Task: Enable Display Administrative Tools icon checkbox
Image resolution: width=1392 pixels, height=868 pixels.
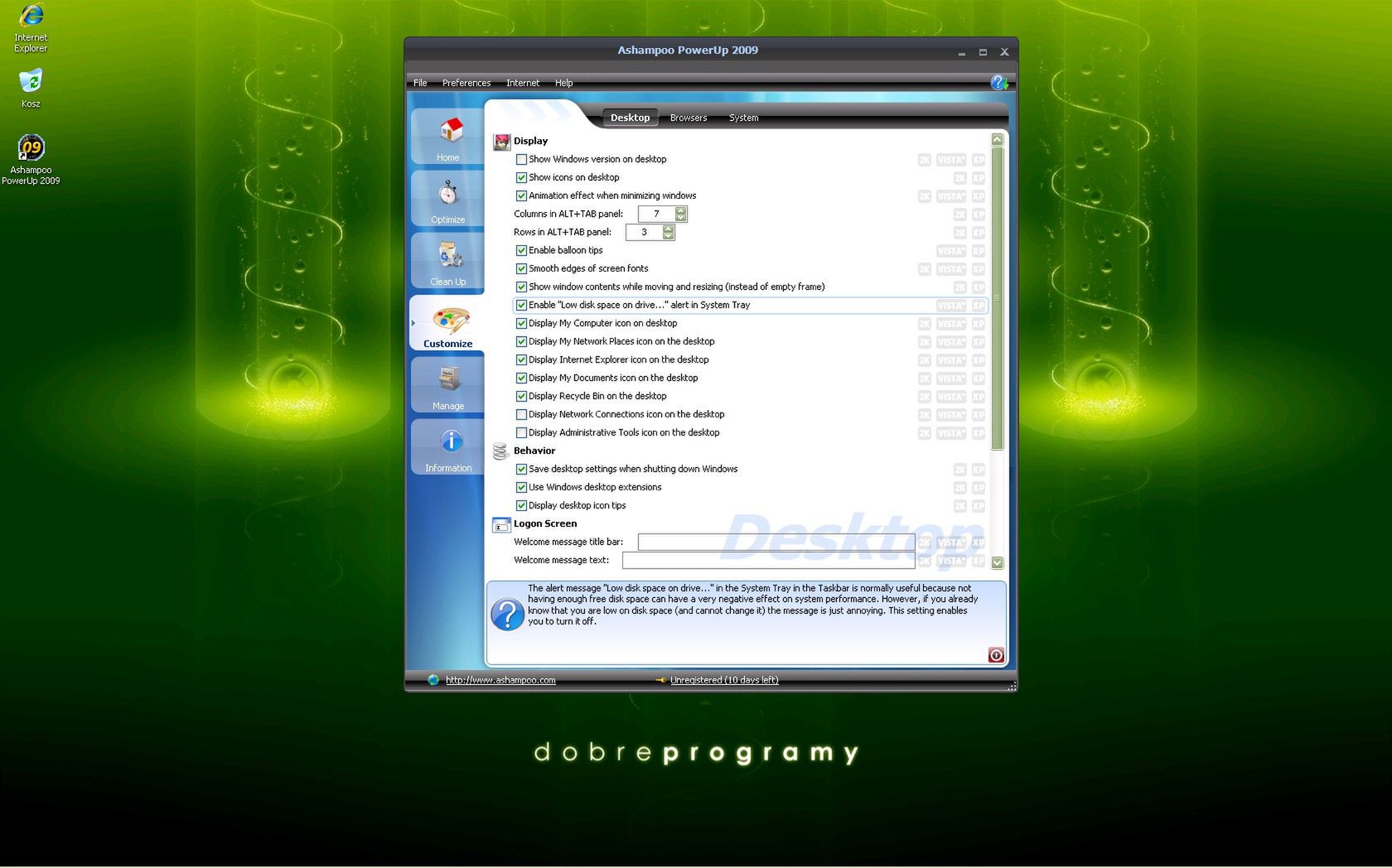Action: [x=521, y=432]
